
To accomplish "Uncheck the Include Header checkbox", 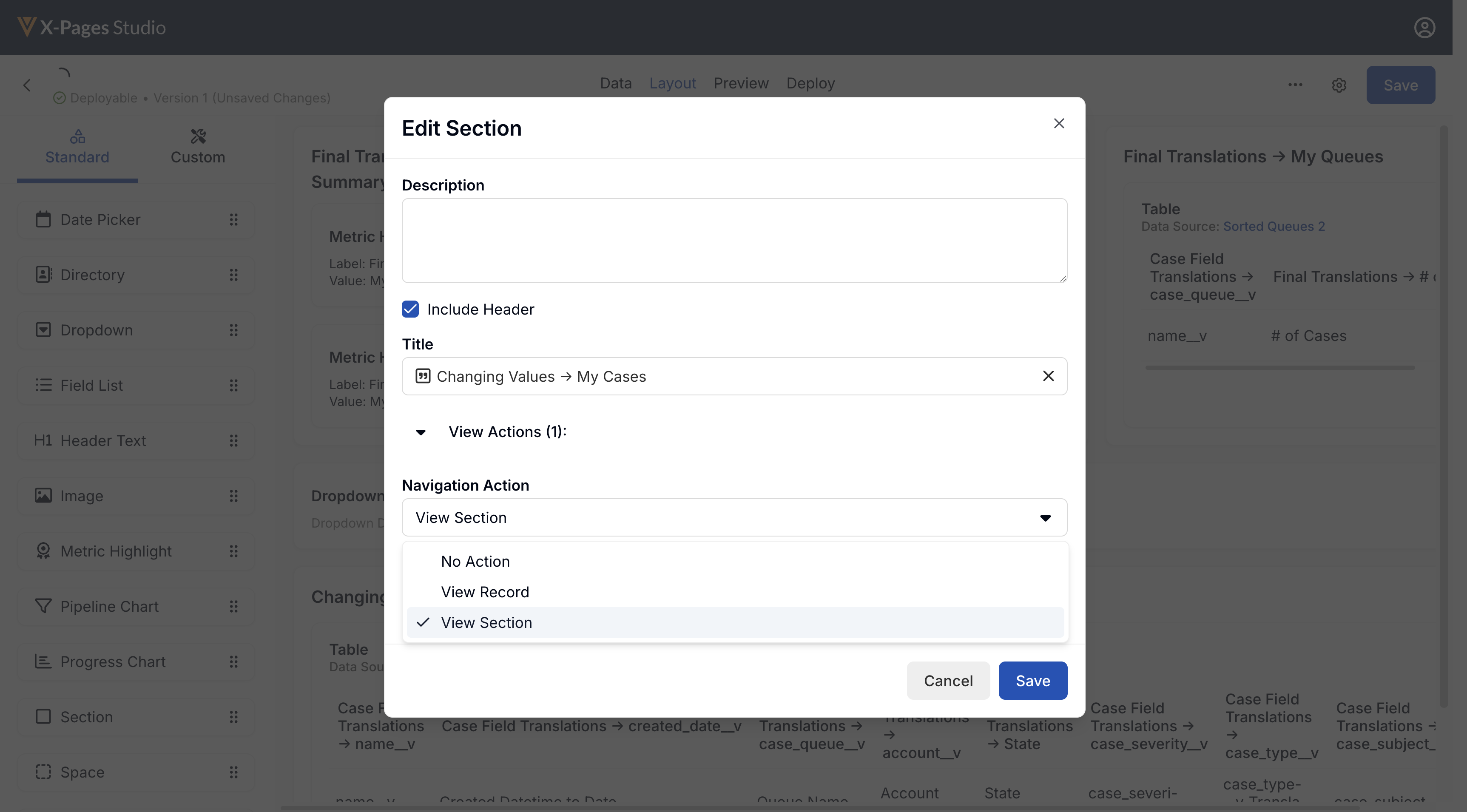I will pos(410,309).
